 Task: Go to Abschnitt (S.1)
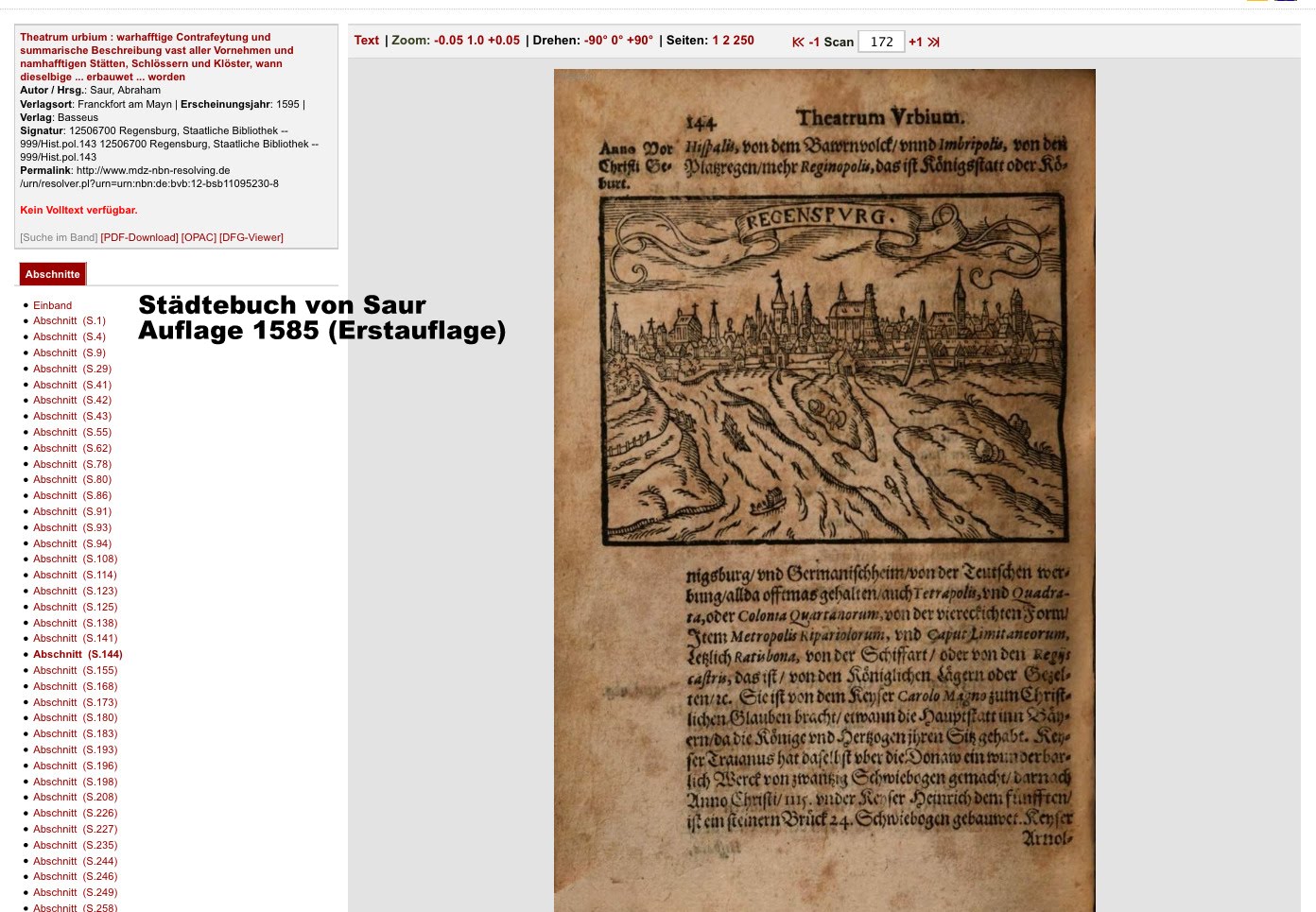click(x=69, y=321)
